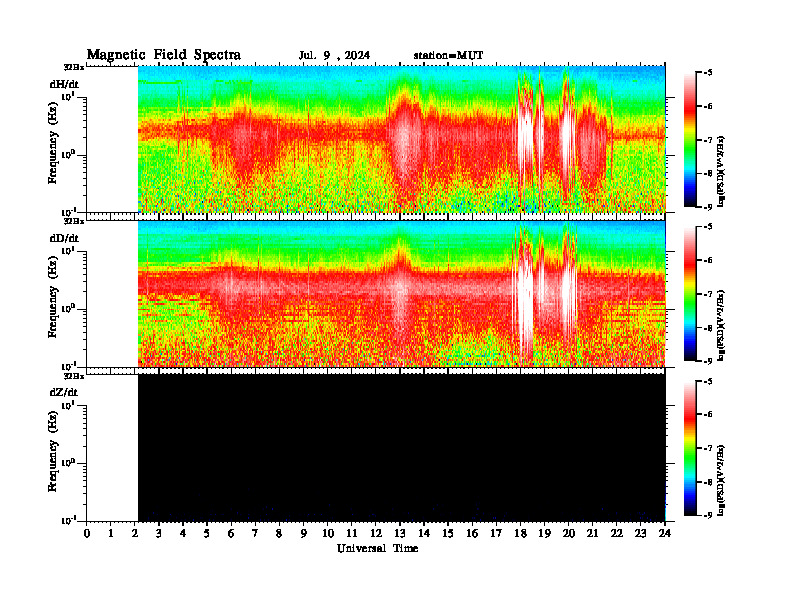
Task: Click the dH/dt panel label
Action: [x=64, y=84]
